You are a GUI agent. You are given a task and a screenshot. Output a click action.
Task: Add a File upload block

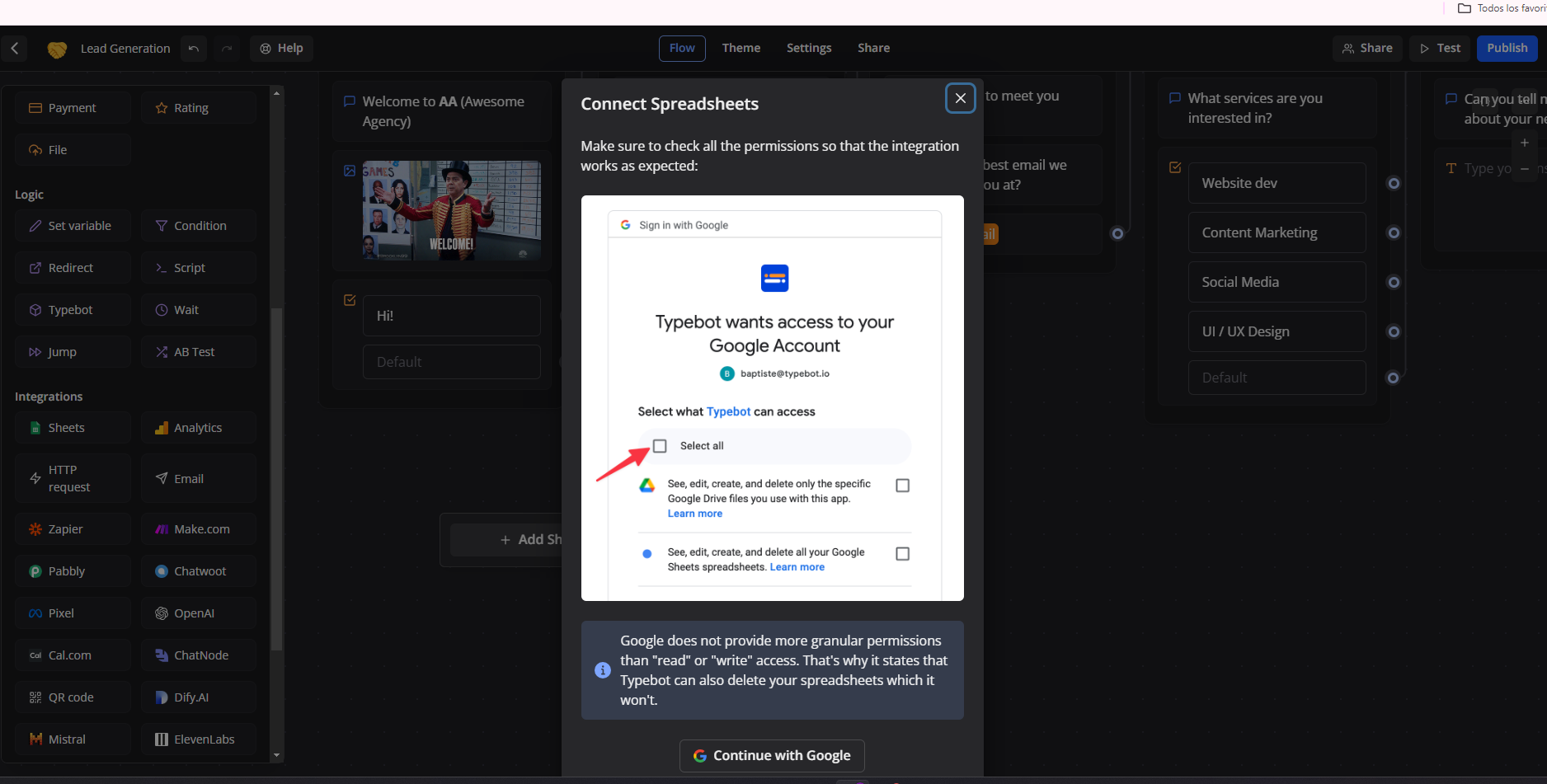tap(73, 150)
